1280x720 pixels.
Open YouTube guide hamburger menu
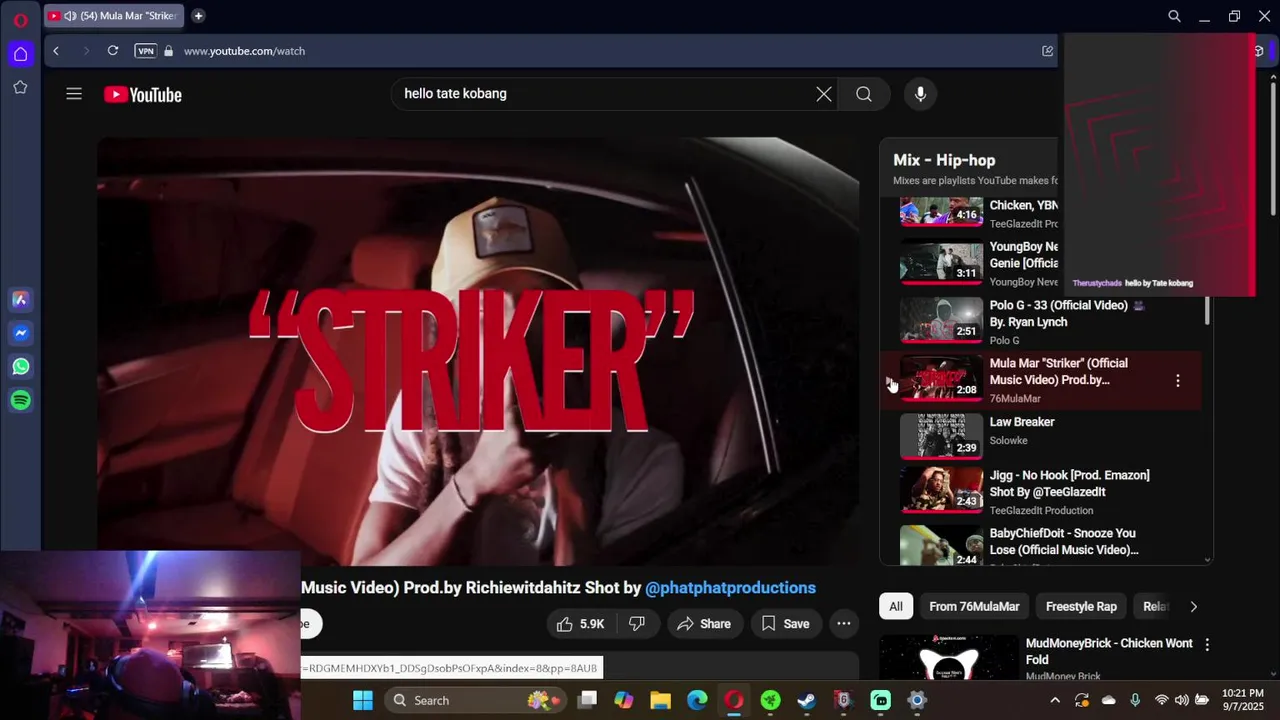pos(74,94)
